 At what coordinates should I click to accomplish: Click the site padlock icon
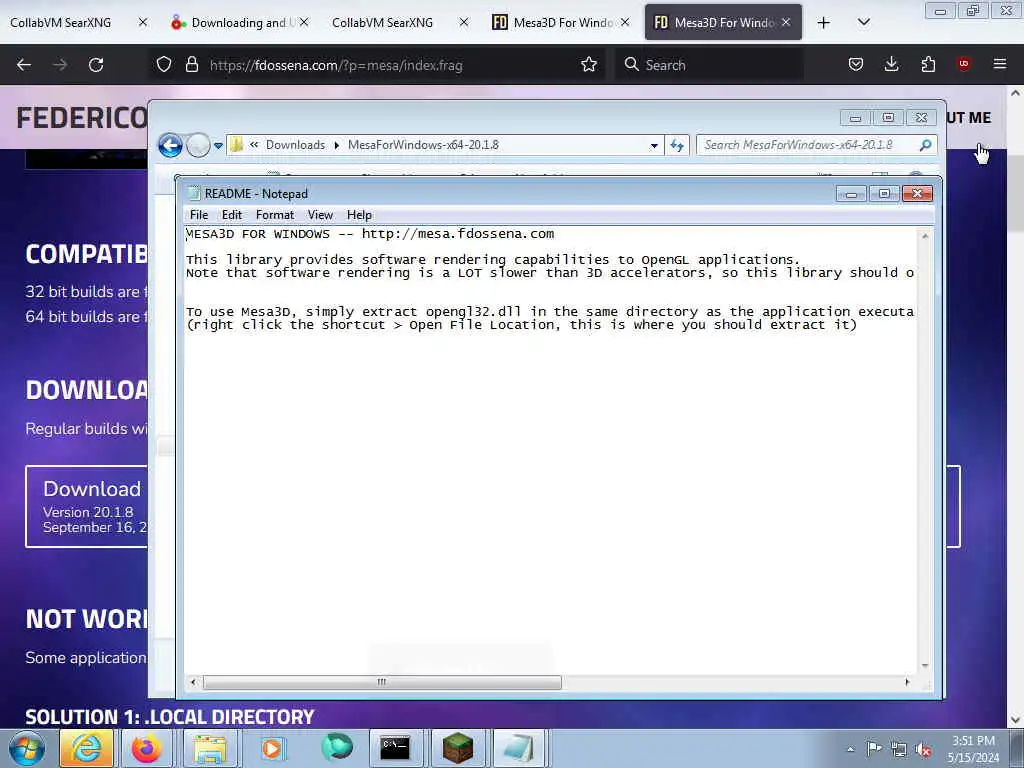pos(191,65)
